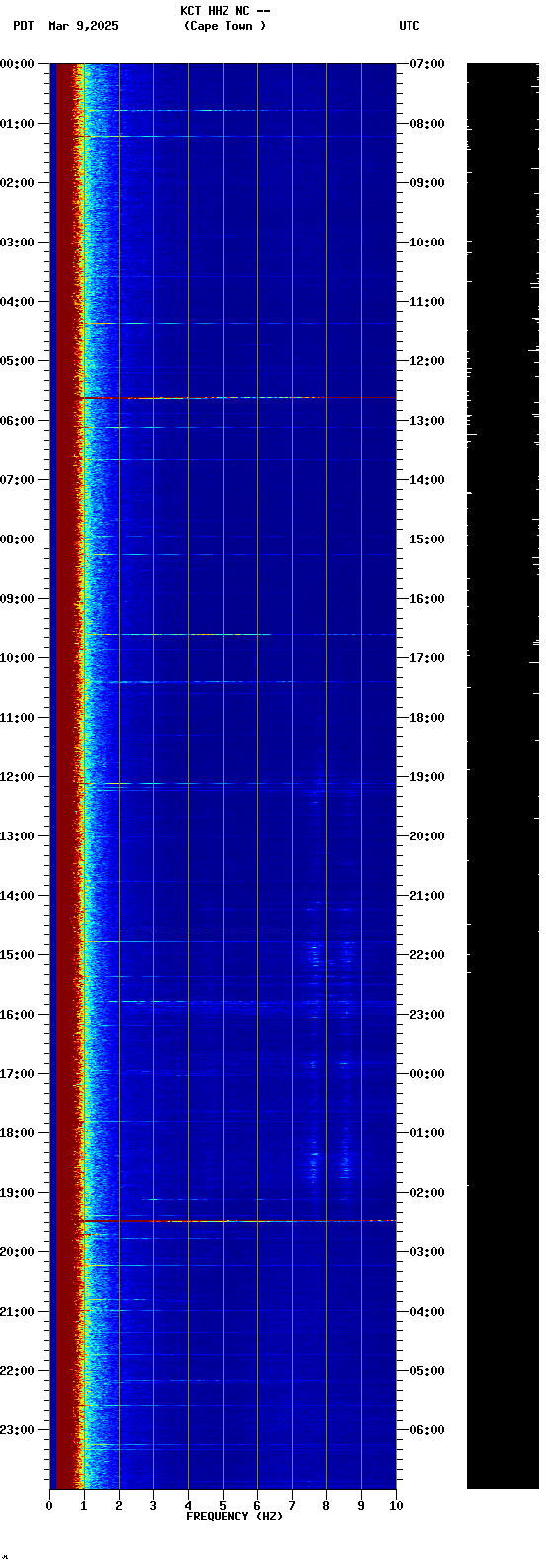The width and height of the screenshot is (546, 1568).
Task: Click the 00:00 UTC time label
Action: click(427, 1074)
